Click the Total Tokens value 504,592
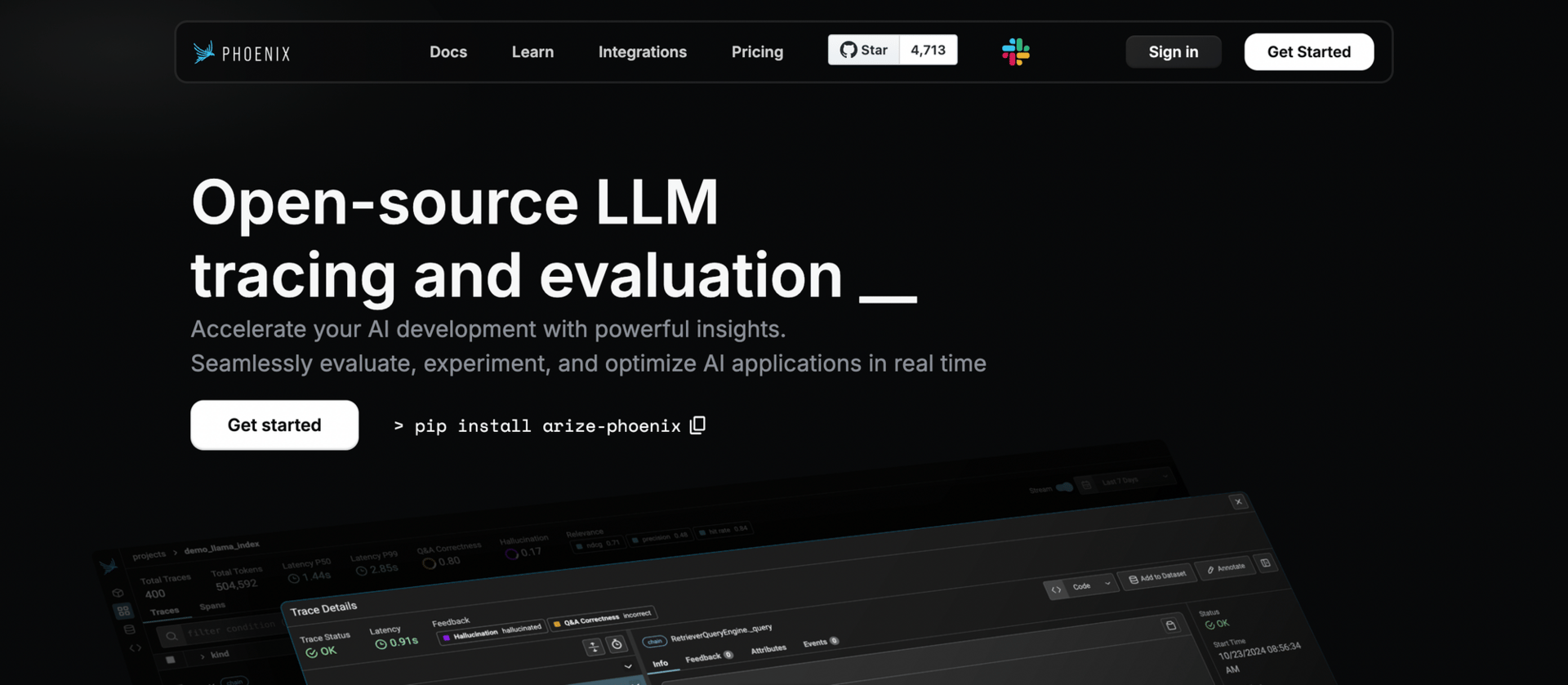 (236, 585)
